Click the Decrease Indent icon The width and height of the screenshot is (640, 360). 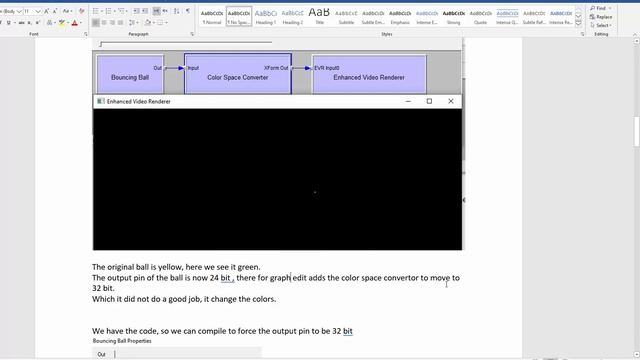[x=136, y=11]
